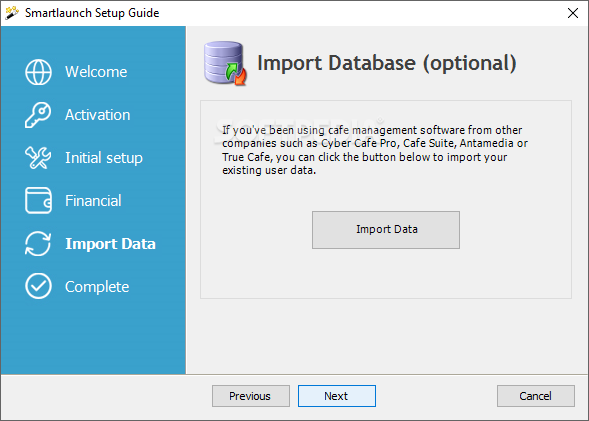Click the Smartlaunch Setup Guide window title
The width and height of the screenshot is (589, 421).
[x=92, y=13]
